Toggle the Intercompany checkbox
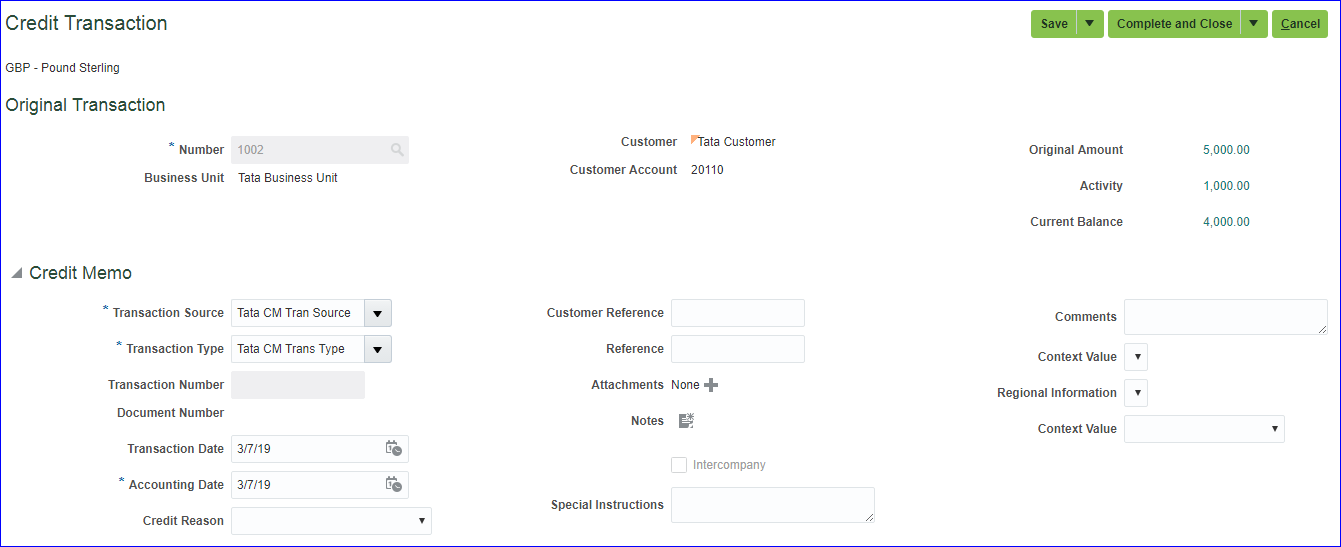The height and width of the screenshot is (547, 1341). click(x=679, y=465)
